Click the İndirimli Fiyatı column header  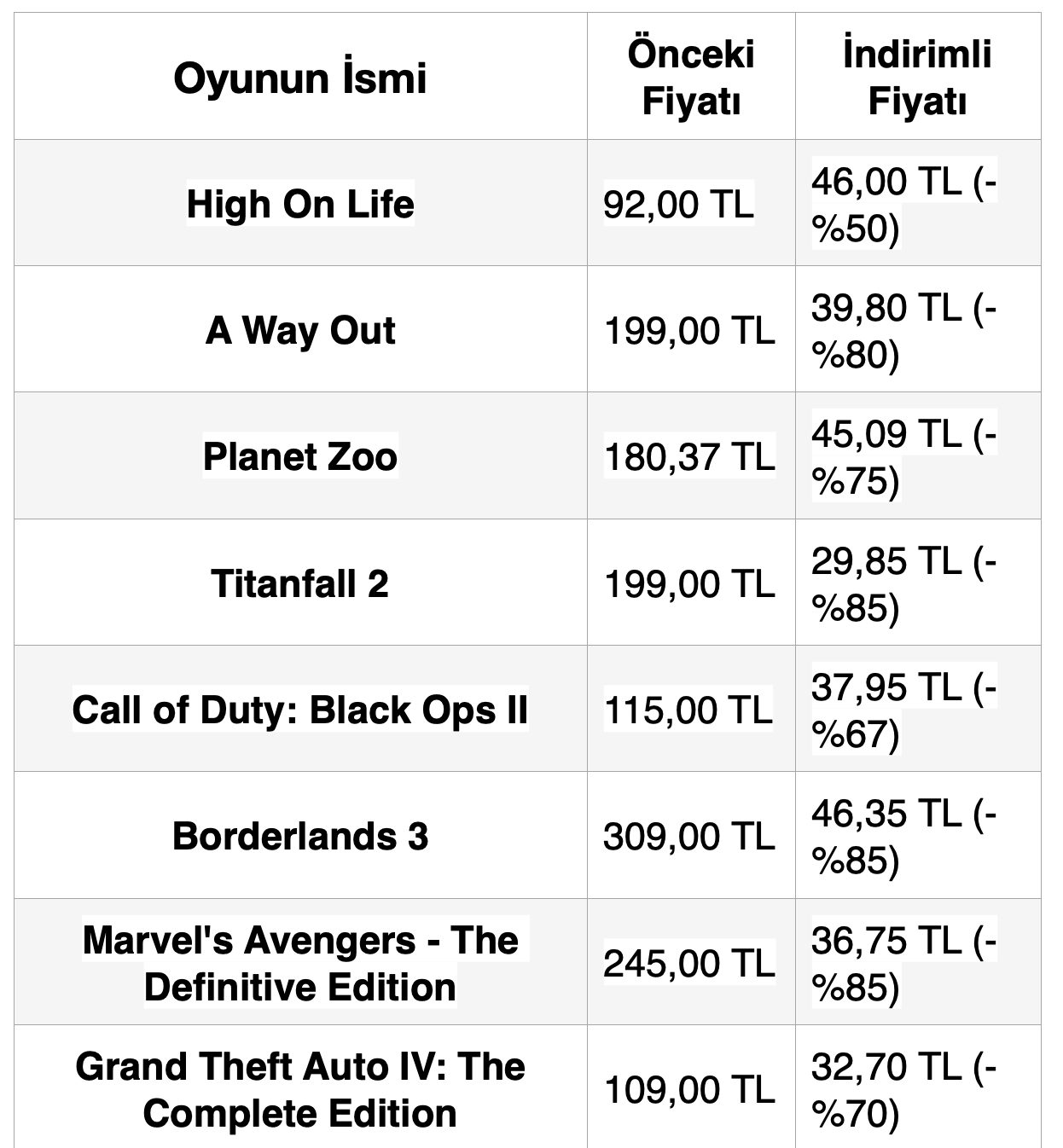916,78
